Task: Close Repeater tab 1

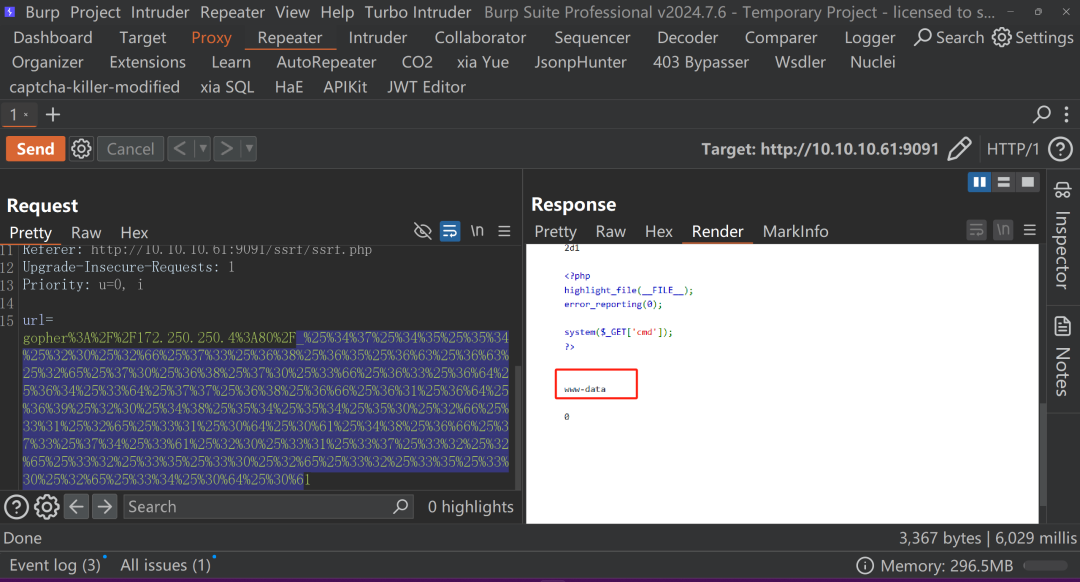Action: pyautogui.click(x=26, y=114)
